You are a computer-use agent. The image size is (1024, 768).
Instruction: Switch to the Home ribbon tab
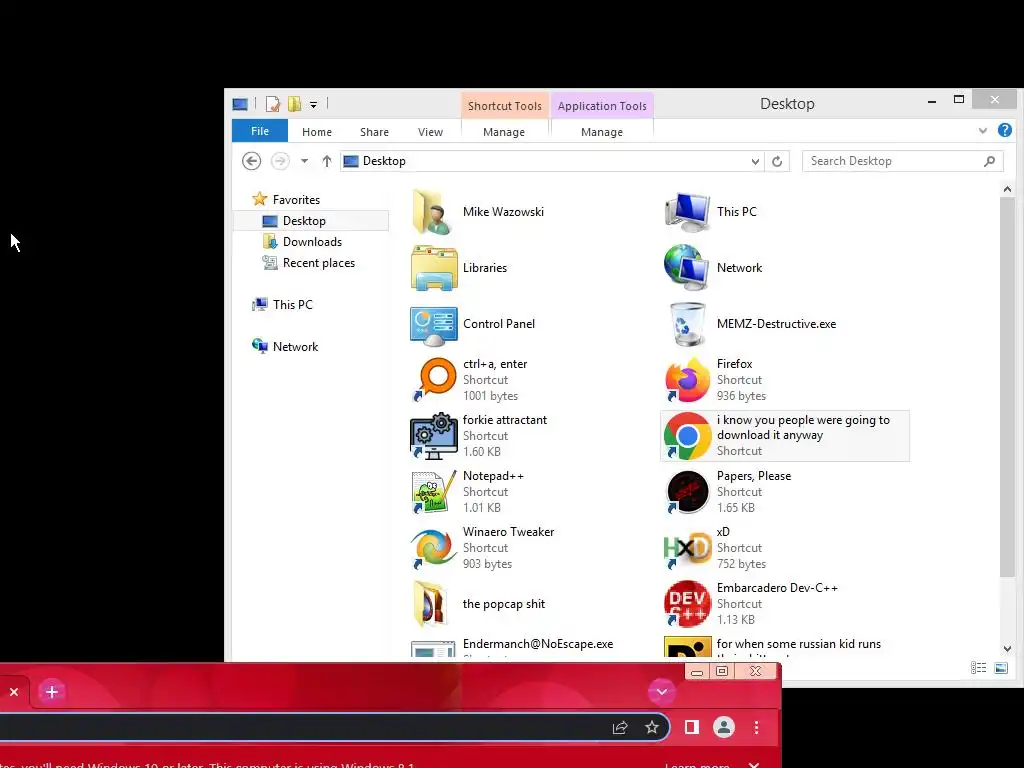pyautogui.click(x=317, y=132)
